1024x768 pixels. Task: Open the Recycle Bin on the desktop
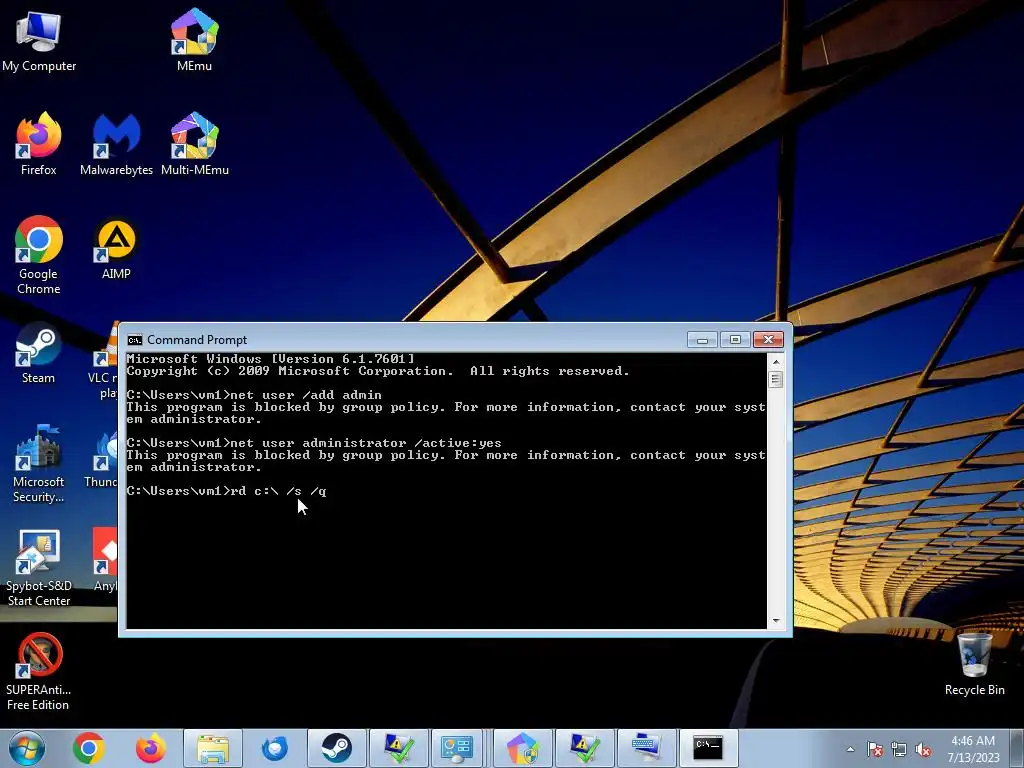974,664
